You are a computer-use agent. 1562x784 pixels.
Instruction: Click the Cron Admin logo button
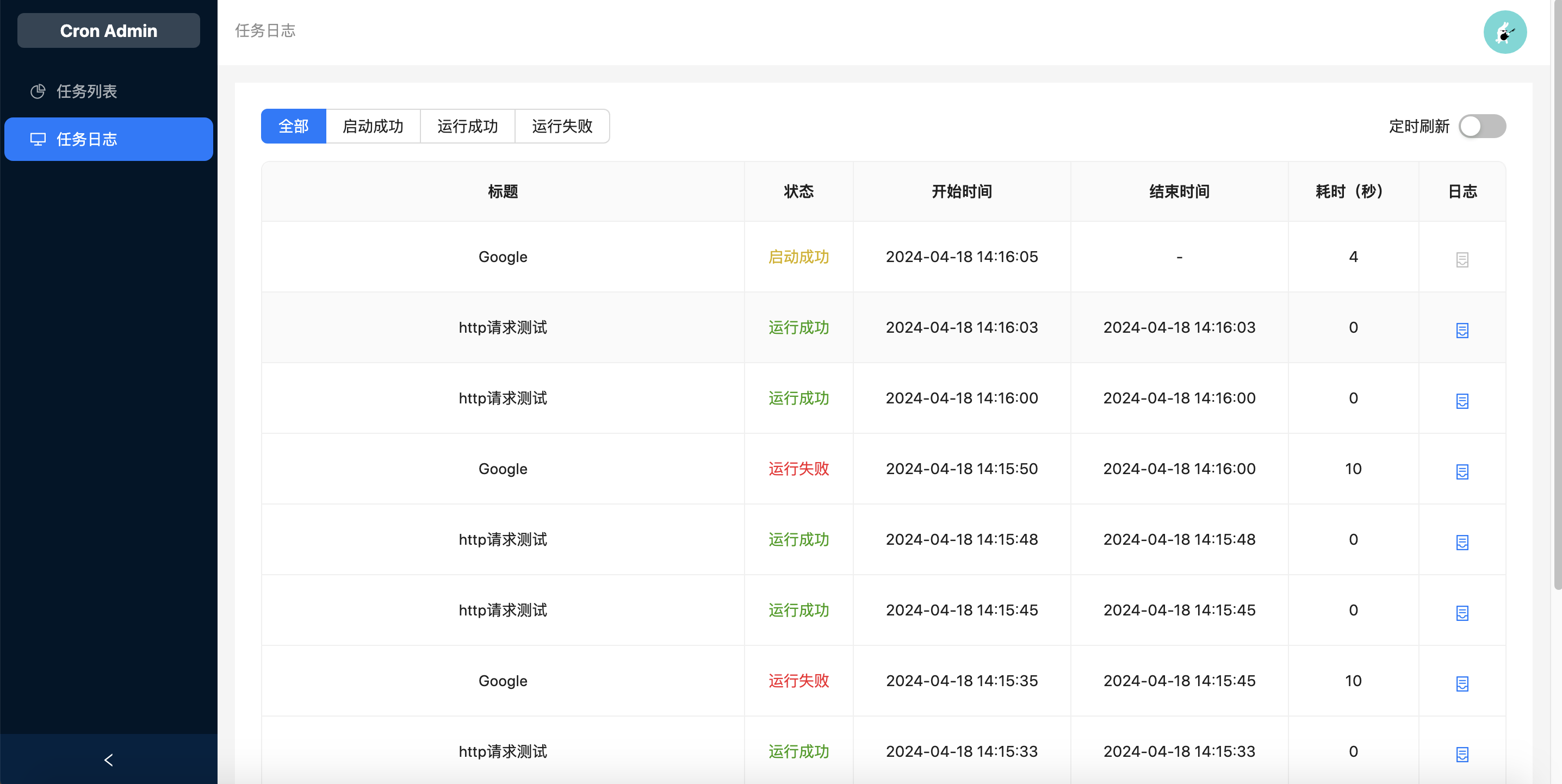coord(109,31)
